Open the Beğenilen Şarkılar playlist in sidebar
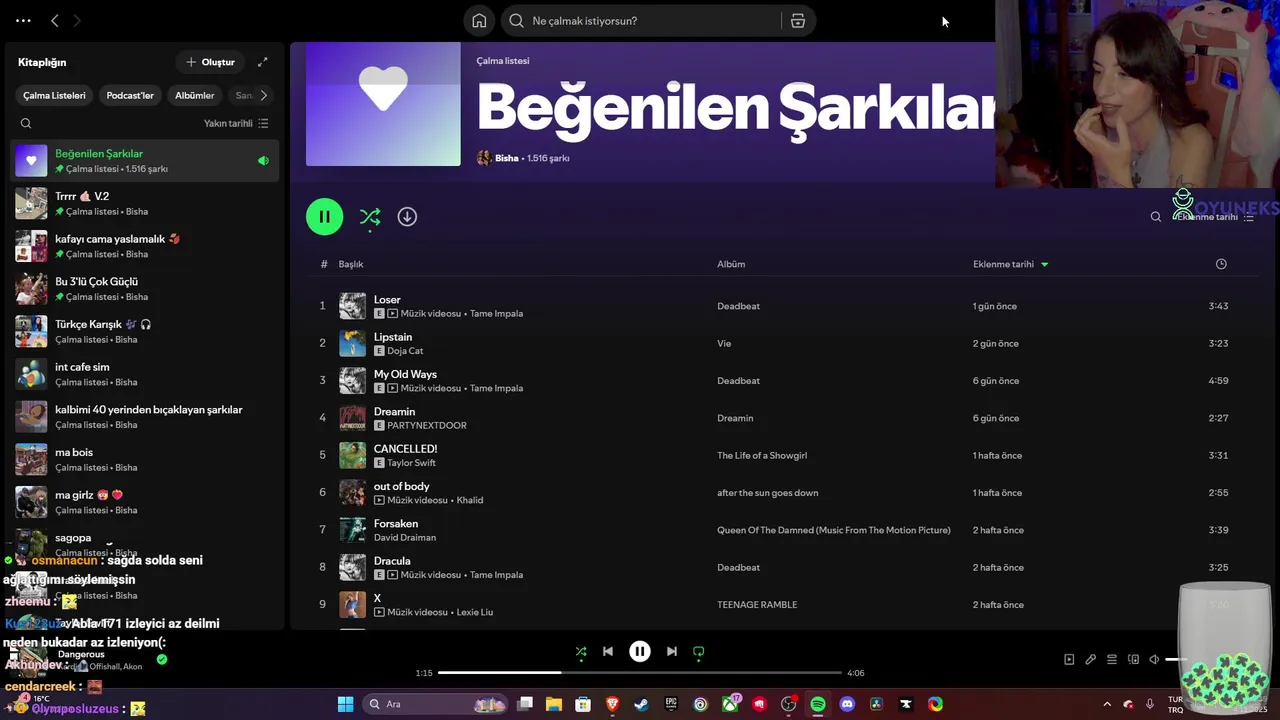 (x=145, y=161)
